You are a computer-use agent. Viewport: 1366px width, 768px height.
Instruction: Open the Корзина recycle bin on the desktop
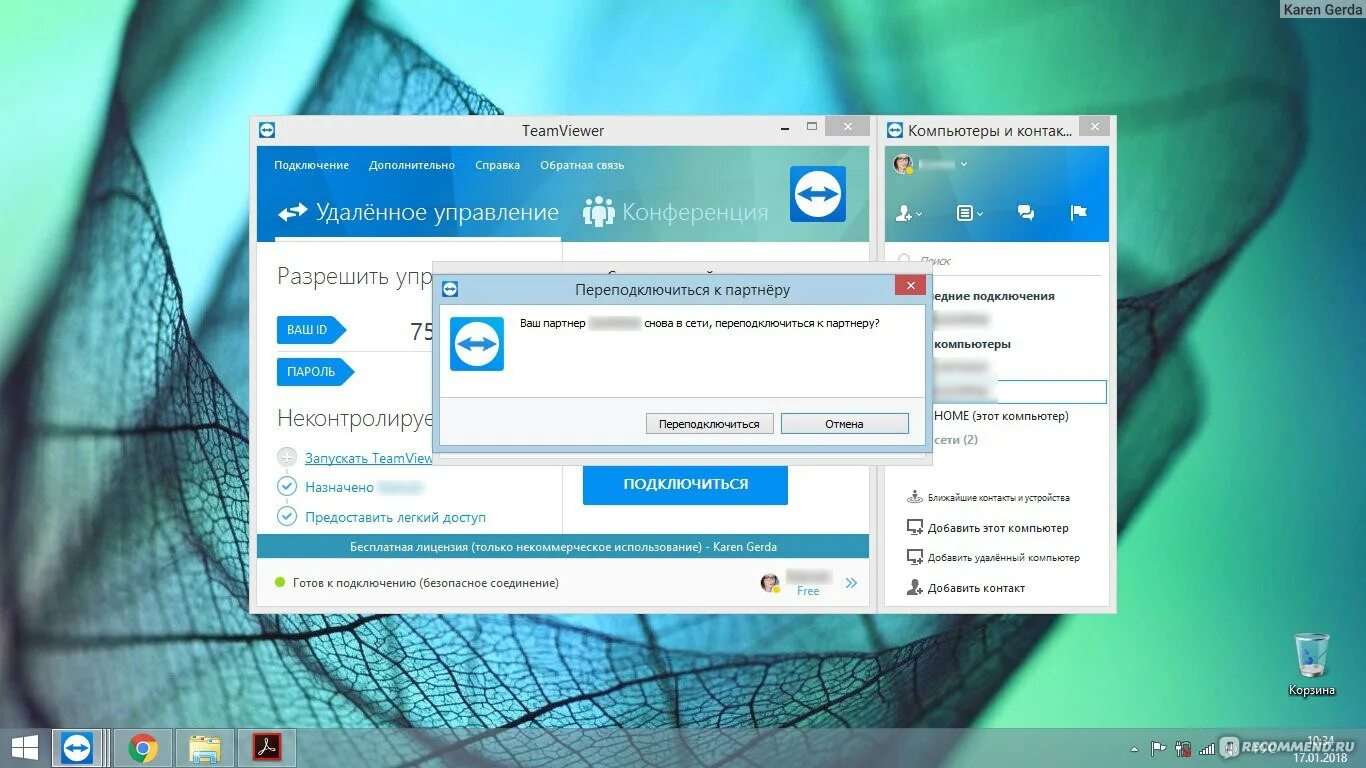point(1311,664)
